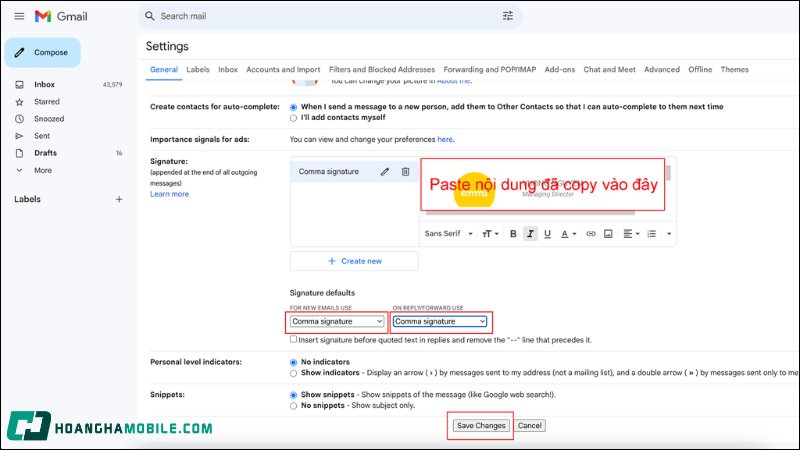The height and width of the screenshot is (450, 800).
Task: Open the Accounts and Import tab
Action: tap(283, 70)
